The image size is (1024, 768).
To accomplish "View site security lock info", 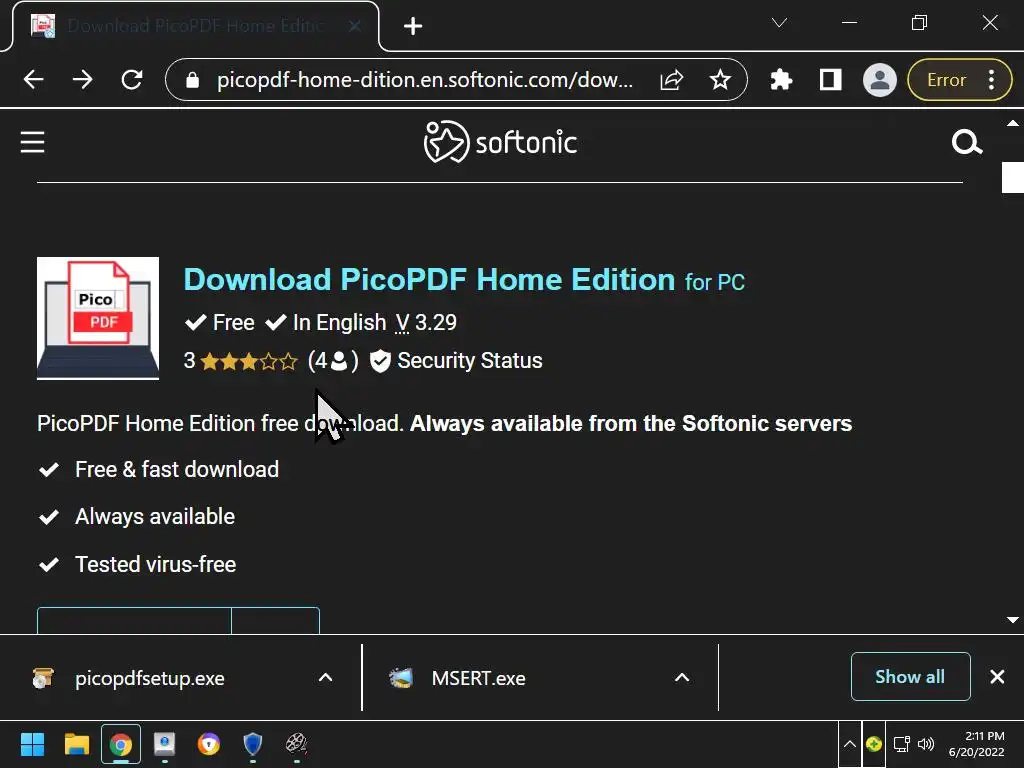I will pyautogui.click(x=192, y=80).
